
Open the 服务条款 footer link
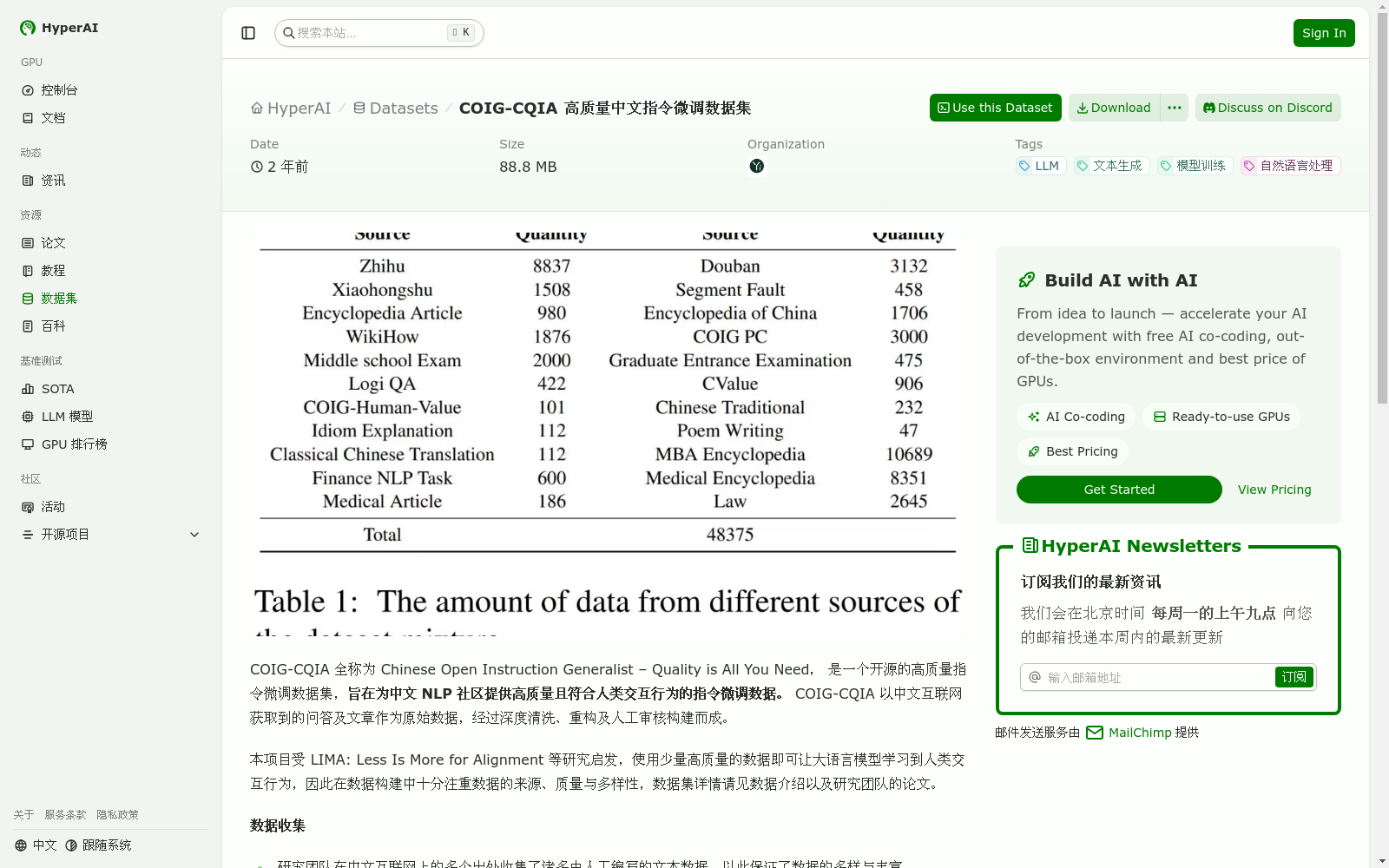click(x=65, y=815)
